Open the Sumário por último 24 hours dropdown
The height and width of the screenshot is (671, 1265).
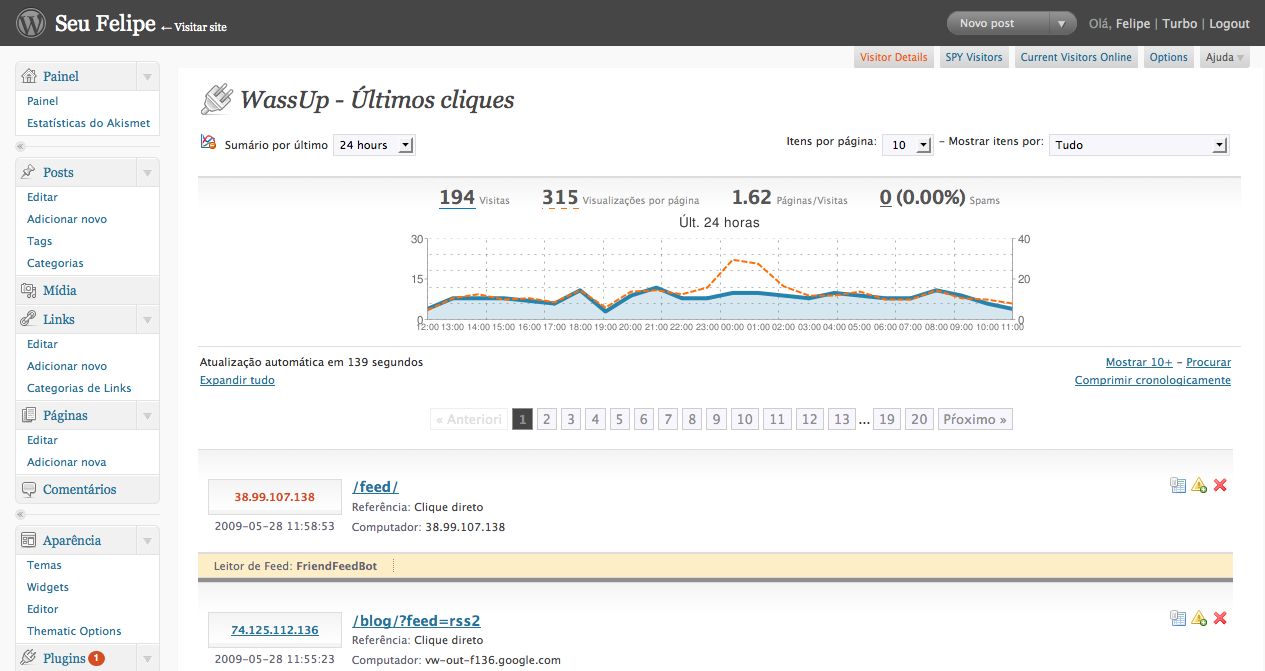pyautogui.click(x=374, y=145)
